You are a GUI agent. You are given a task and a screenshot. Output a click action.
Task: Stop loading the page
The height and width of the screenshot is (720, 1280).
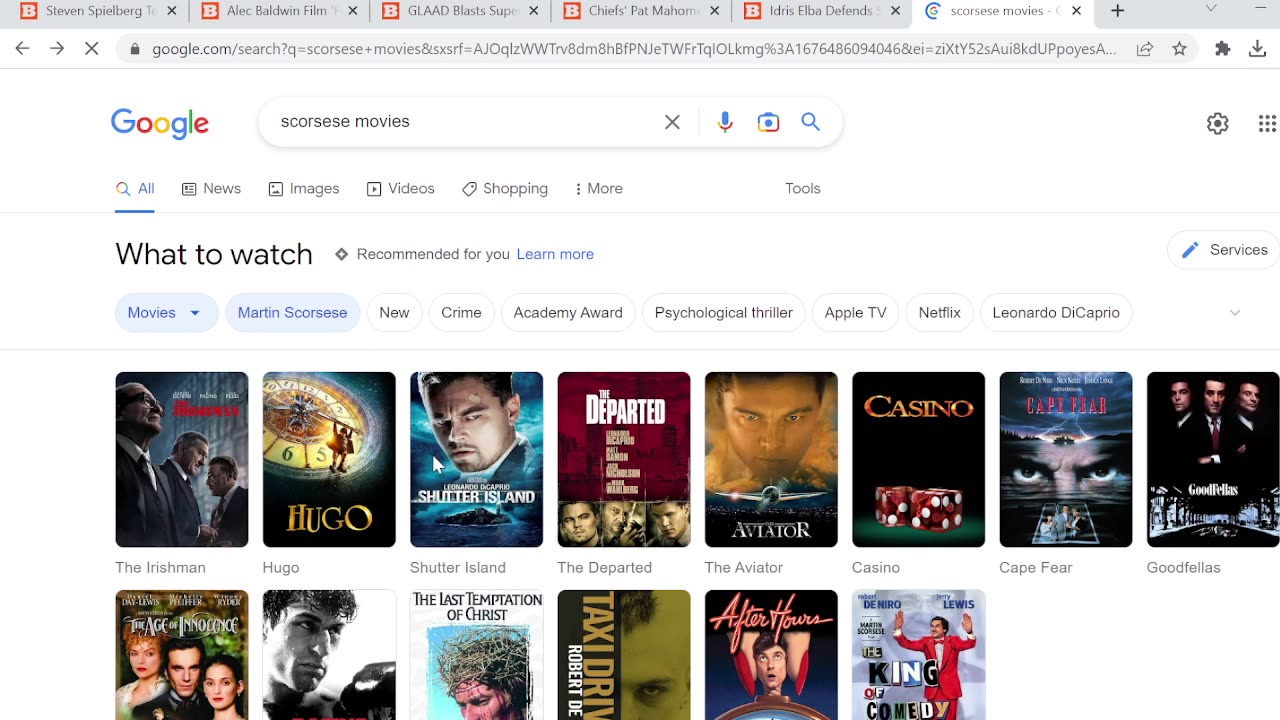91,48
